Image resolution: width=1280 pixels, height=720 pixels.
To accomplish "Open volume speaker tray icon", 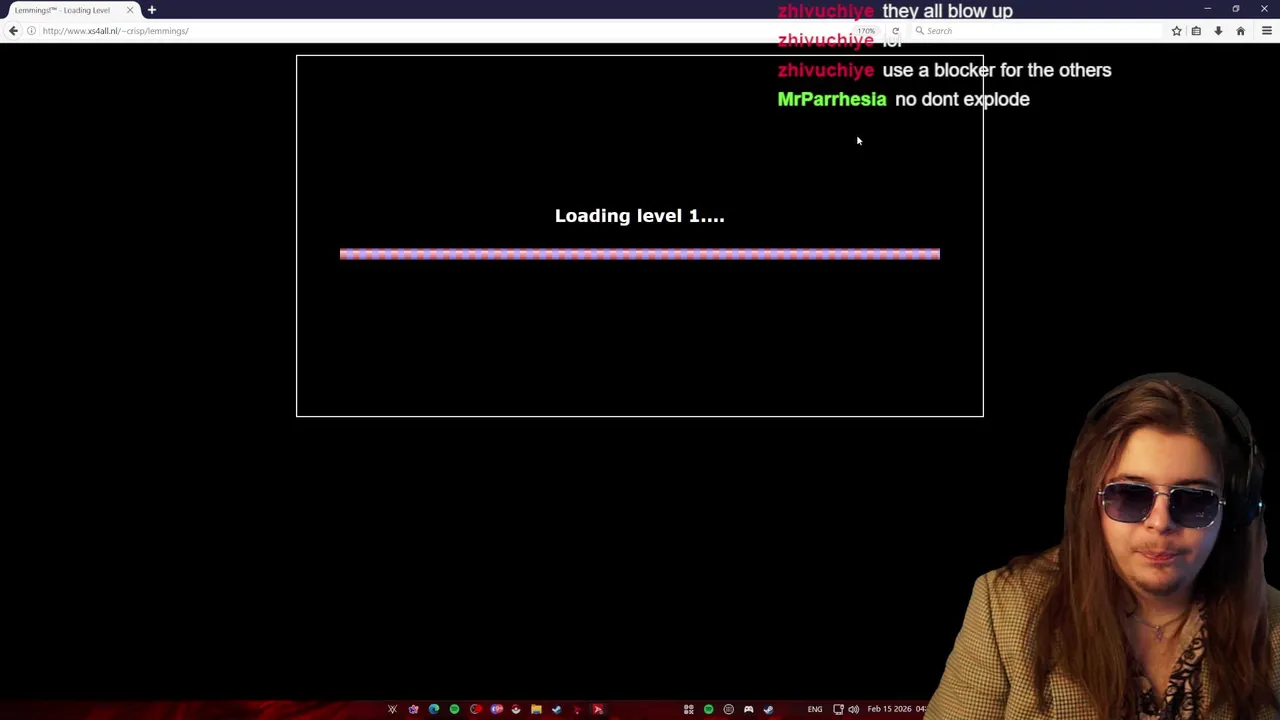I will pos(853,709).
